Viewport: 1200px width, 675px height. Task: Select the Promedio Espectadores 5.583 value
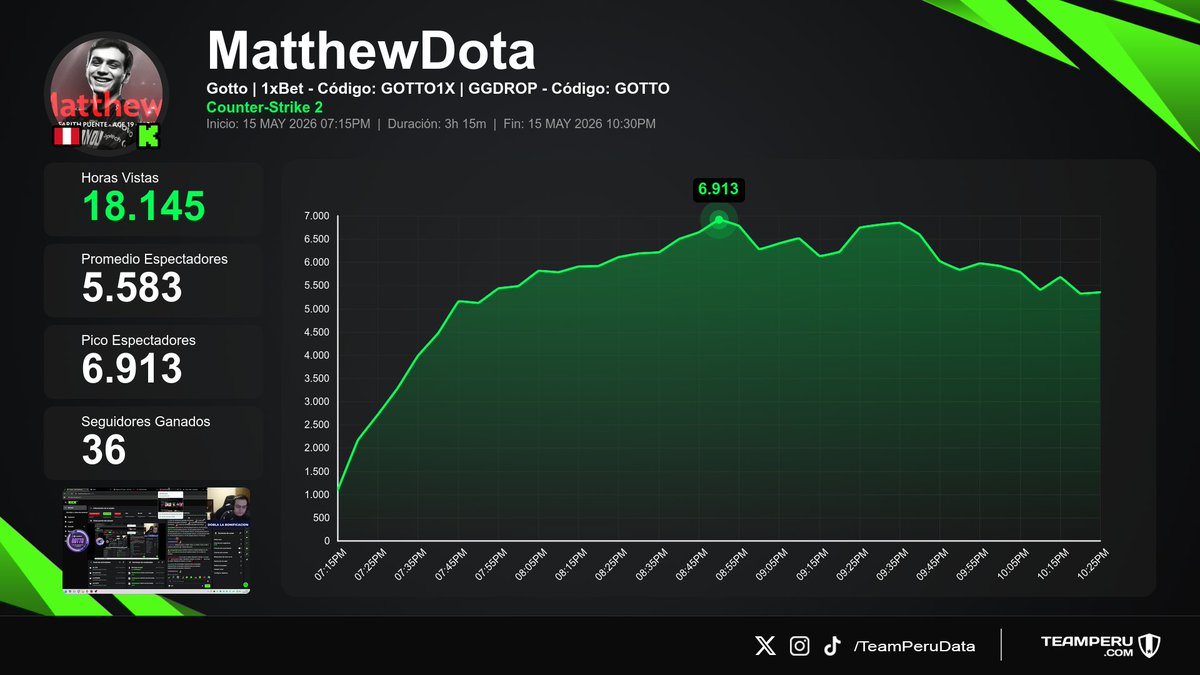pyautogui.click(x=132, y=288)
